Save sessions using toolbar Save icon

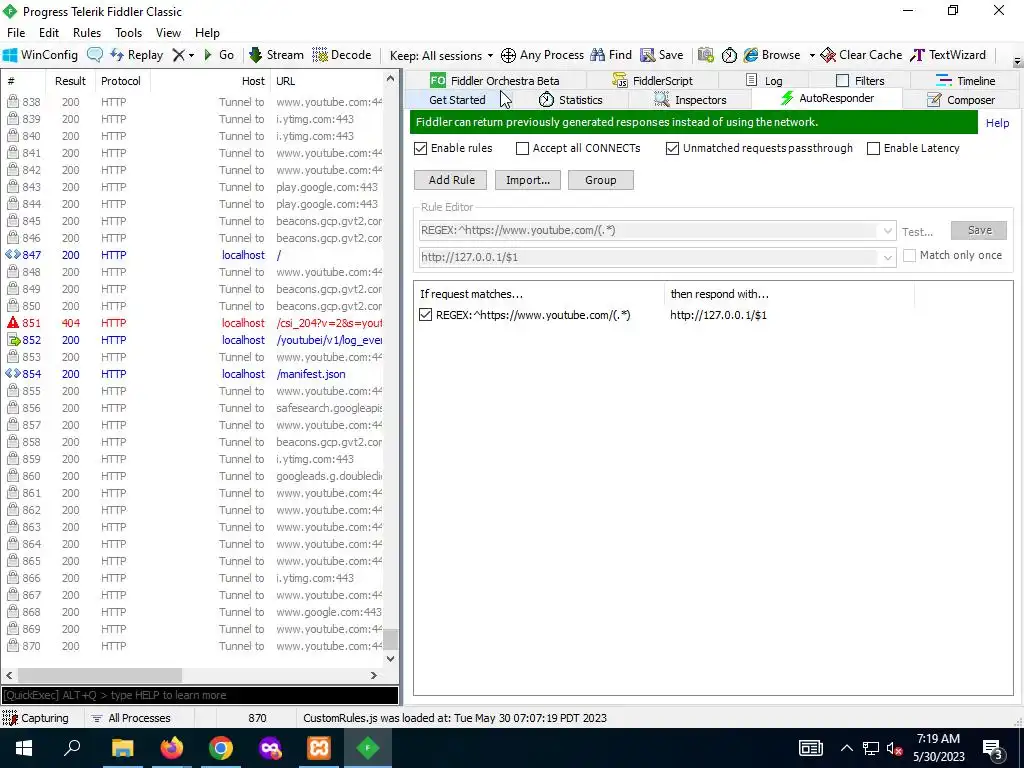point(662,55)
